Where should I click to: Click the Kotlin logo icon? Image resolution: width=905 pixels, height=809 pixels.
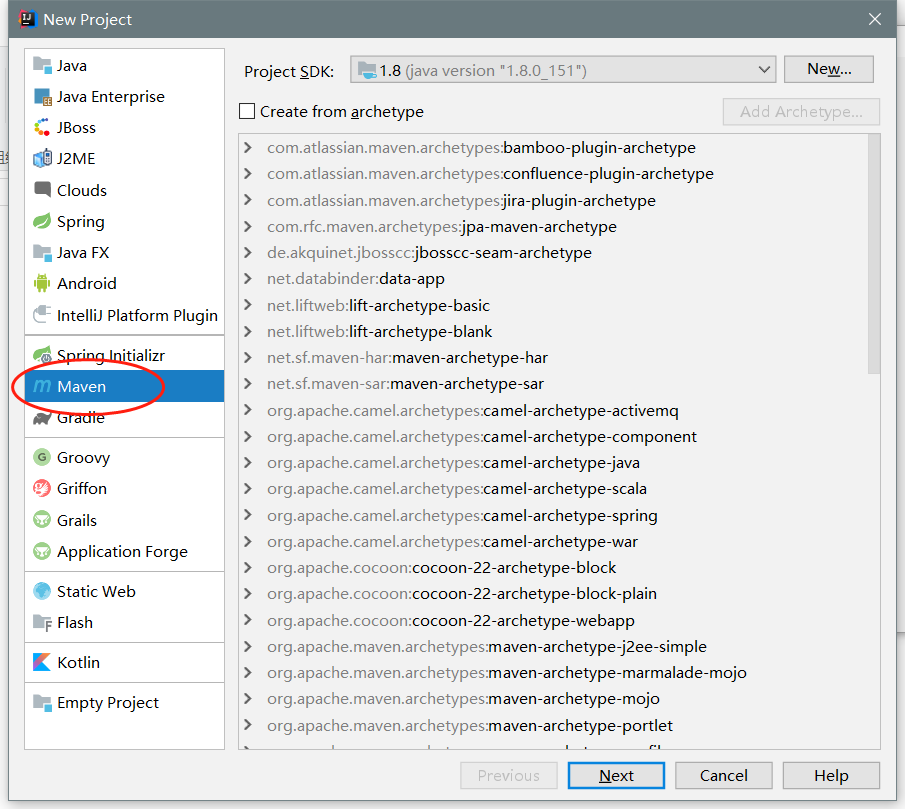point(42,663)
